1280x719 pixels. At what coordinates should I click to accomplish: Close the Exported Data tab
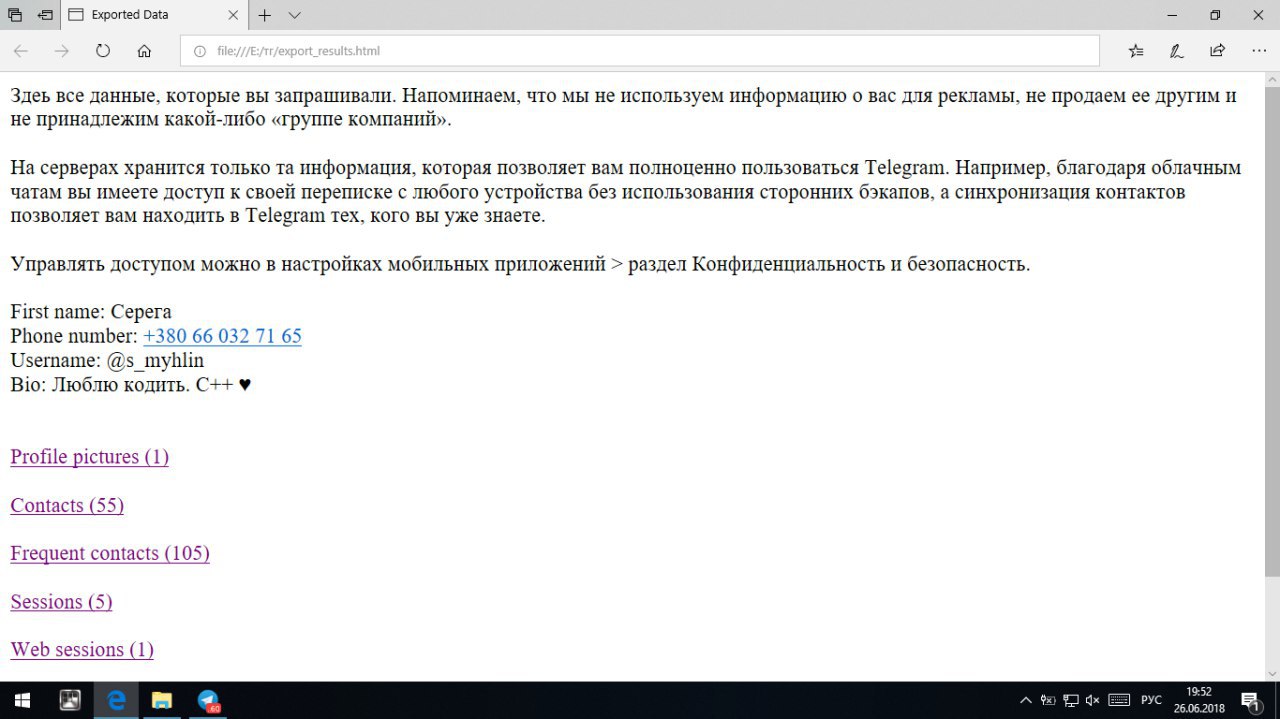(233, 15)
